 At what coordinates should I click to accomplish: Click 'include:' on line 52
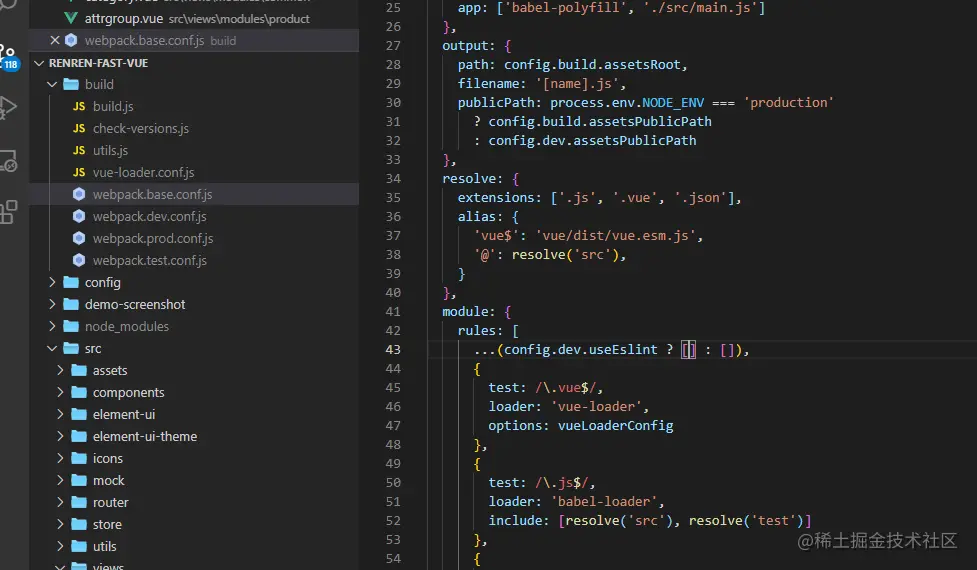pyautogui.click(x=519, y=520)
